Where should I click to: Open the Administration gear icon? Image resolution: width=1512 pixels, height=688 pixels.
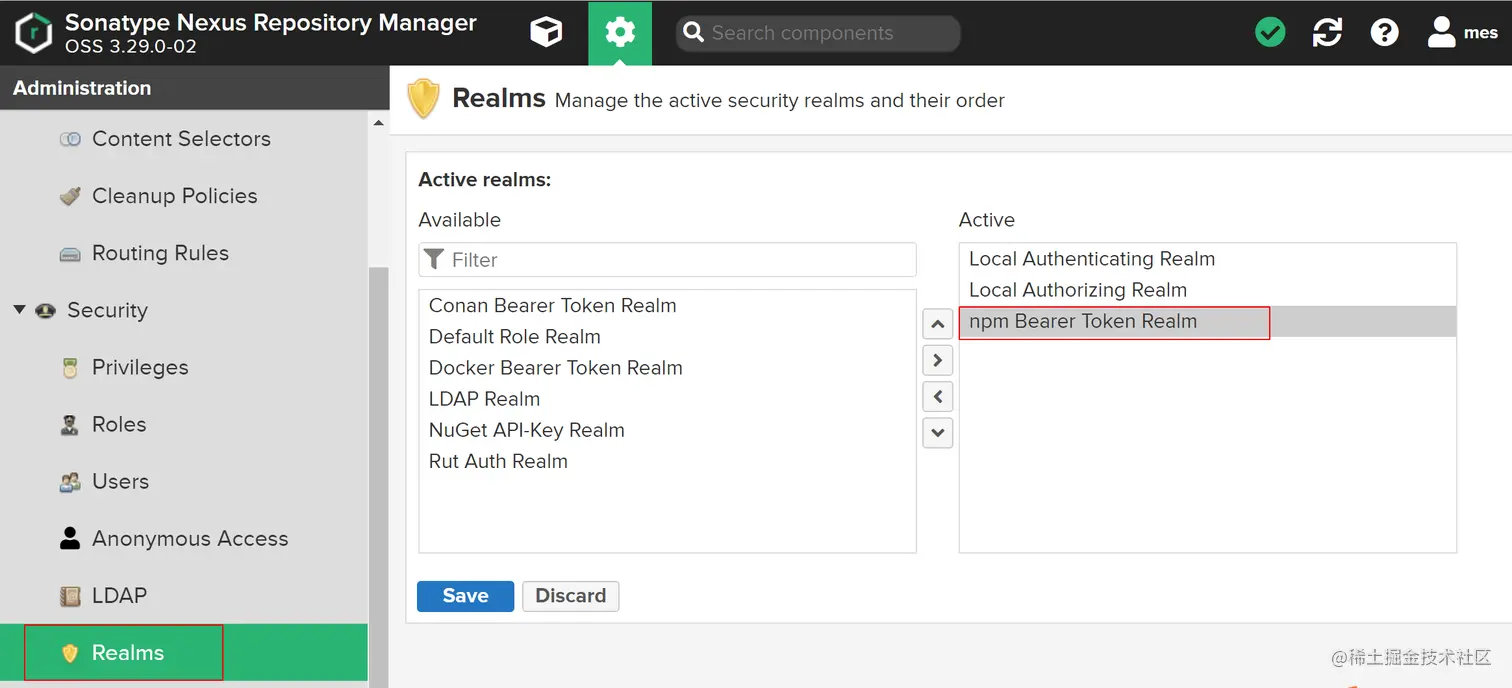click(620, 33)
